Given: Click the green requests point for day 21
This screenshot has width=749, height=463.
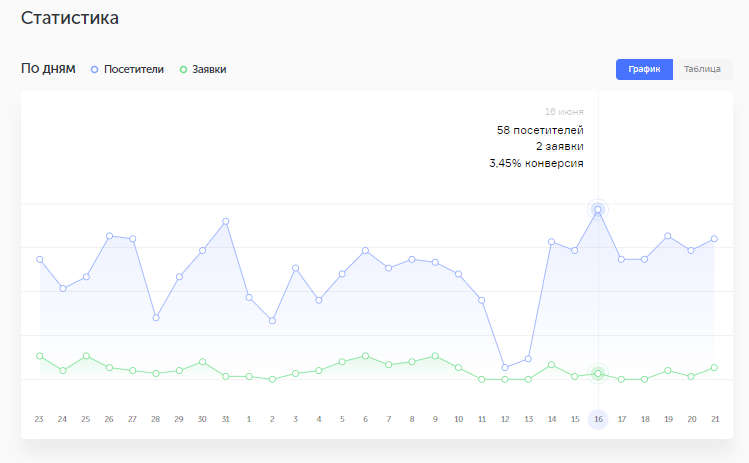Looking at the screenshot, I should [x=714, y=367].
